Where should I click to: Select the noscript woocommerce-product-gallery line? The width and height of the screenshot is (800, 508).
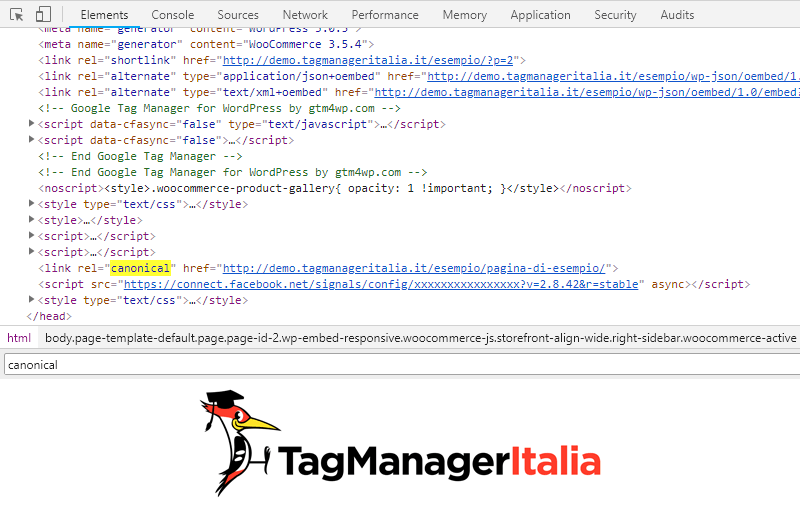pos(335,188)
